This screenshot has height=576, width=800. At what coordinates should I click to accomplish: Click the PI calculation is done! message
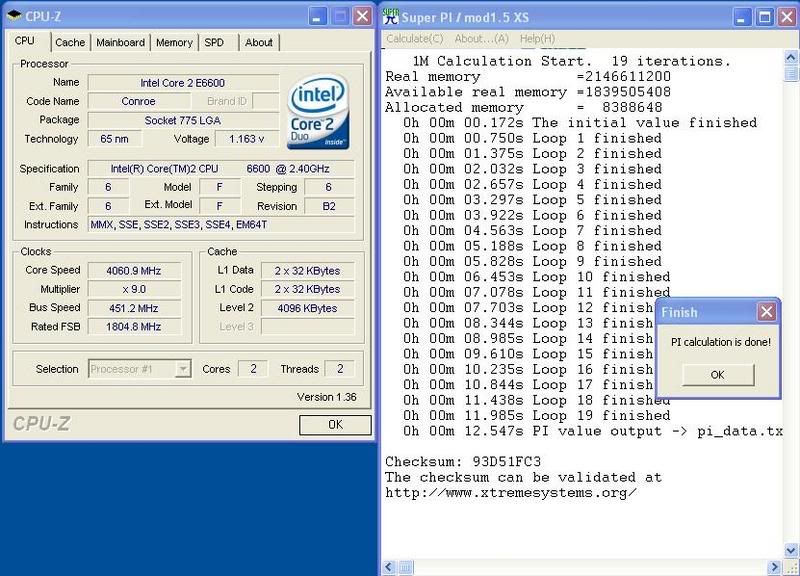click(720, 342)
